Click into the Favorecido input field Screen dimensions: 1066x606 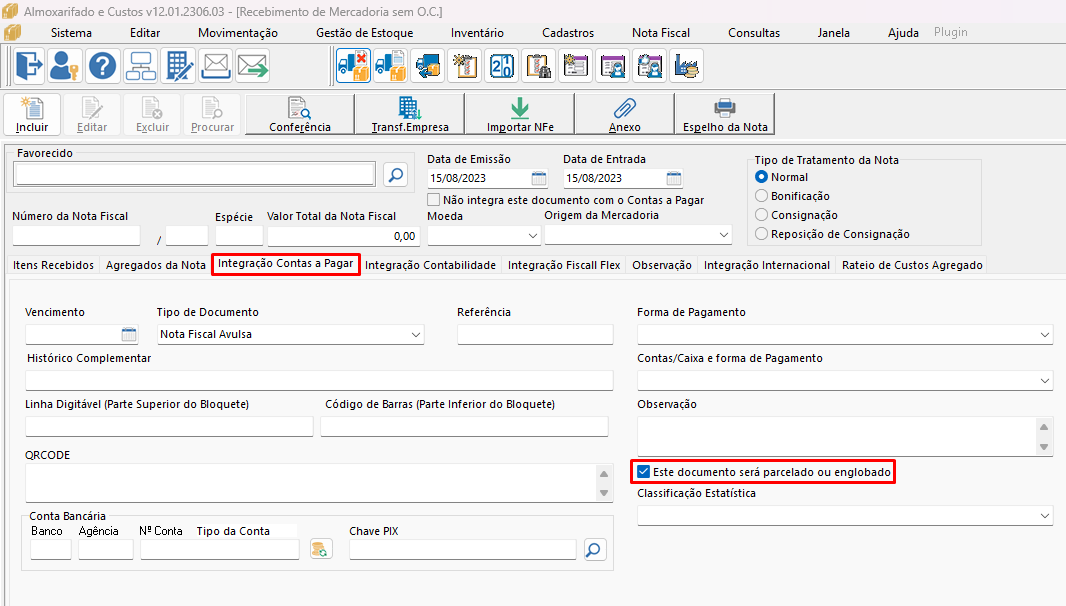coord(194,175)
